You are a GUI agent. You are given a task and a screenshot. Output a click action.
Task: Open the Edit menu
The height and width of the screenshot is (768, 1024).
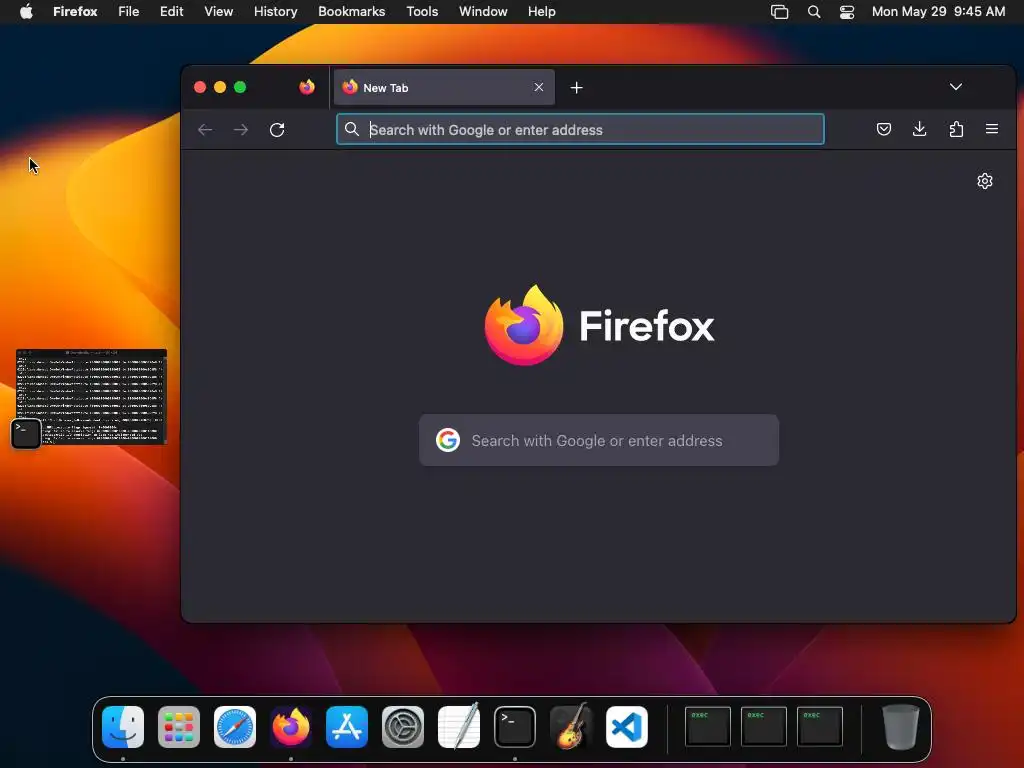coord(172,12)
